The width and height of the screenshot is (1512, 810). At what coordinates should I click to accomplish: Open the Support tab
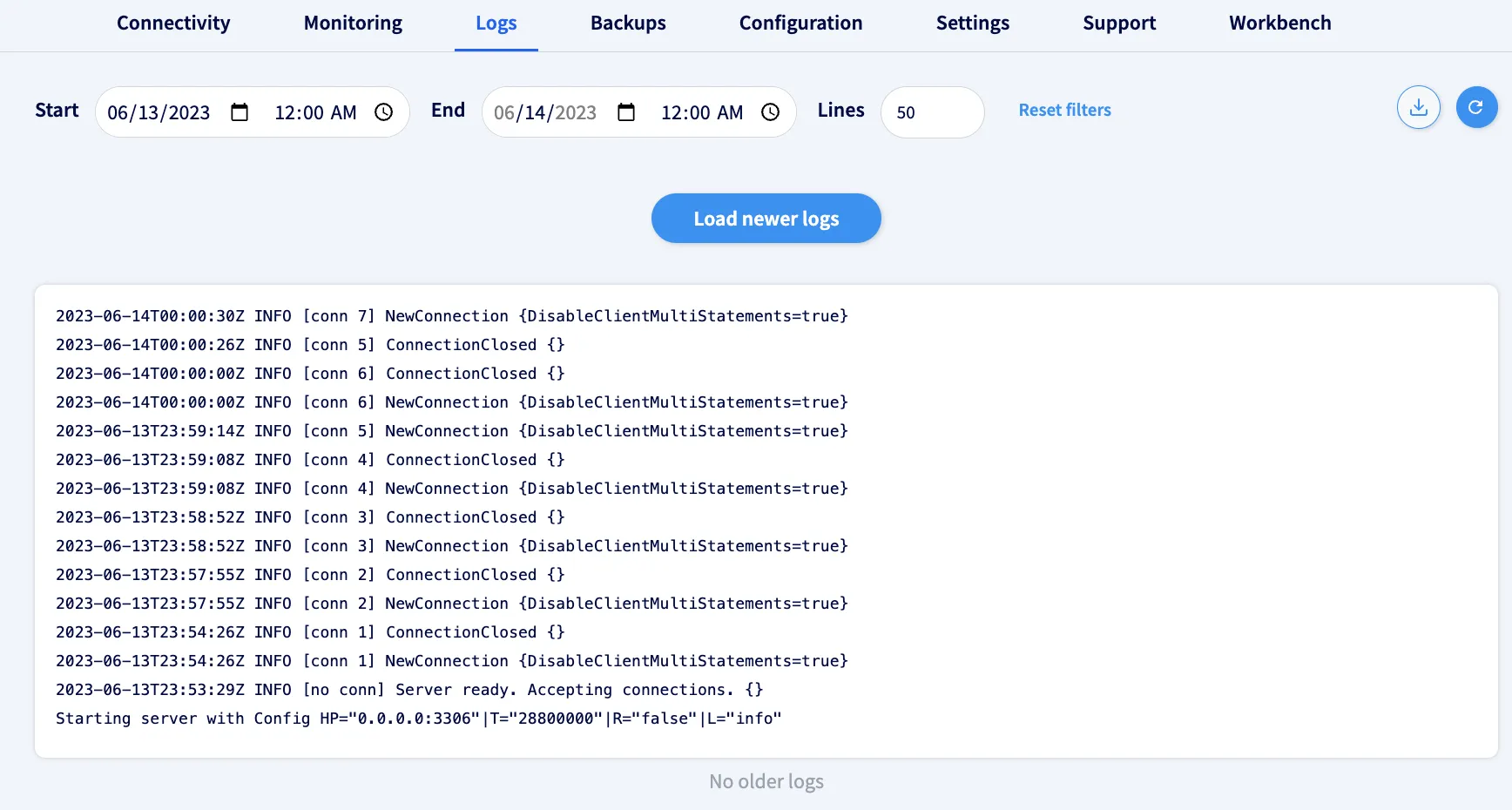coord(1119,24)
